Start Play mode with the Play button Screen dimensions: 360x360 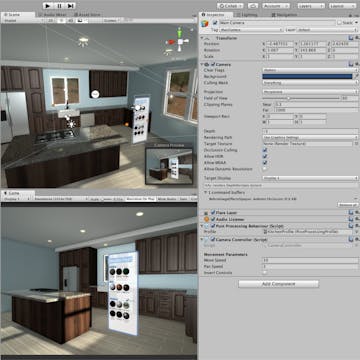48,6
